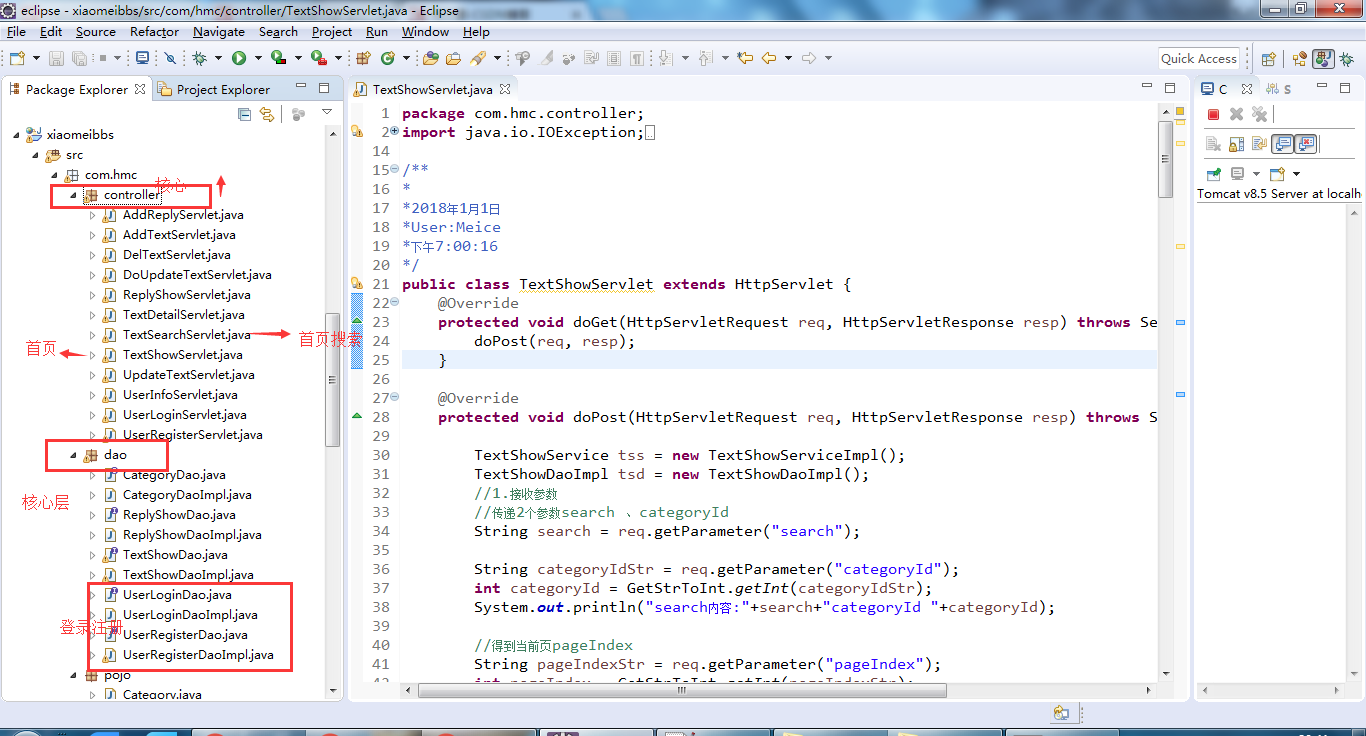Close the TextShowServlet.java editor tab
Screen dimensions: 1366x736
pos(504,89)
